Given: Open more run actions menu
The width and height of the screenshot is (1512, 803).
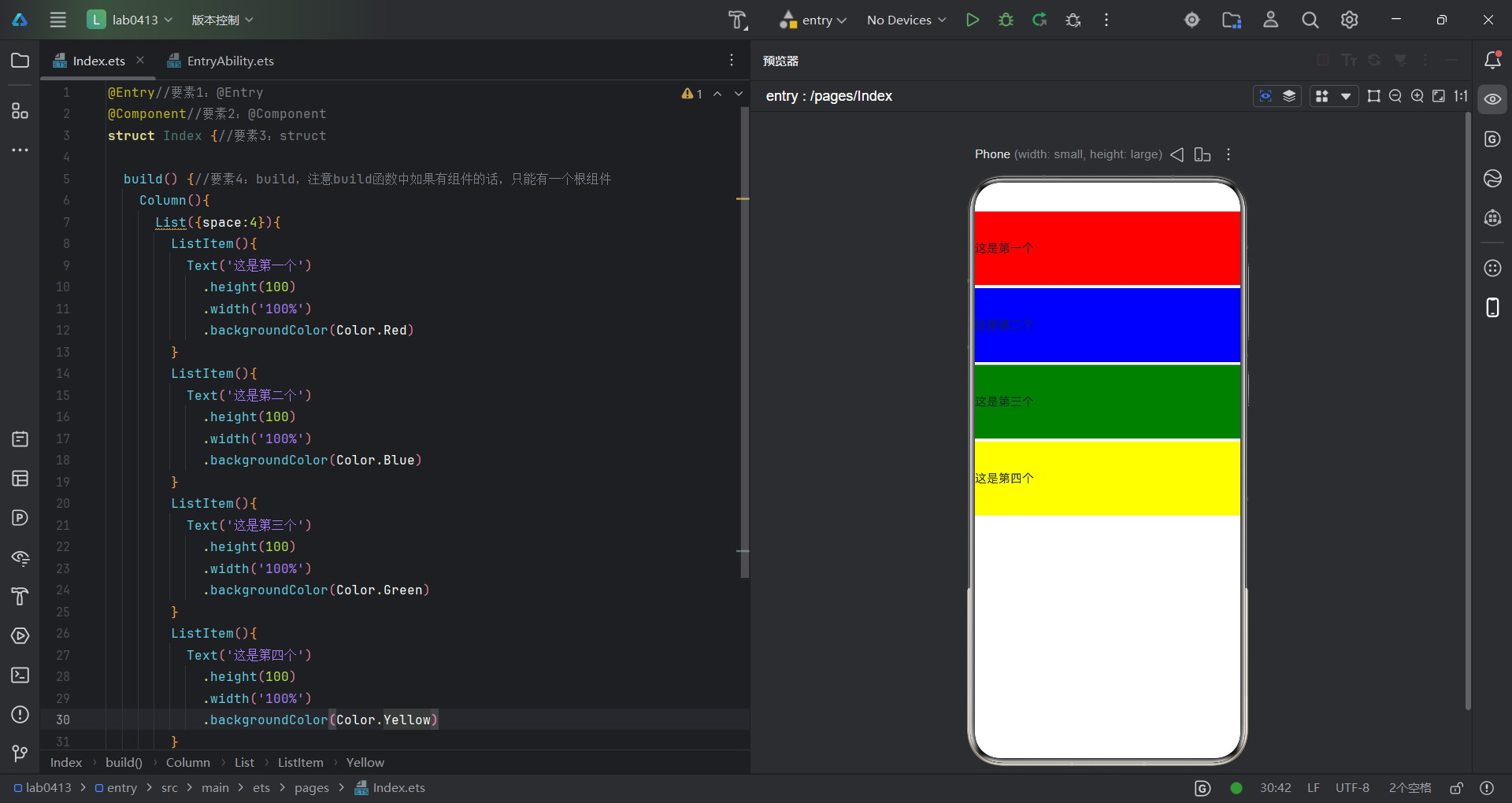Looking at the screenshot, I should (1106, 20).
